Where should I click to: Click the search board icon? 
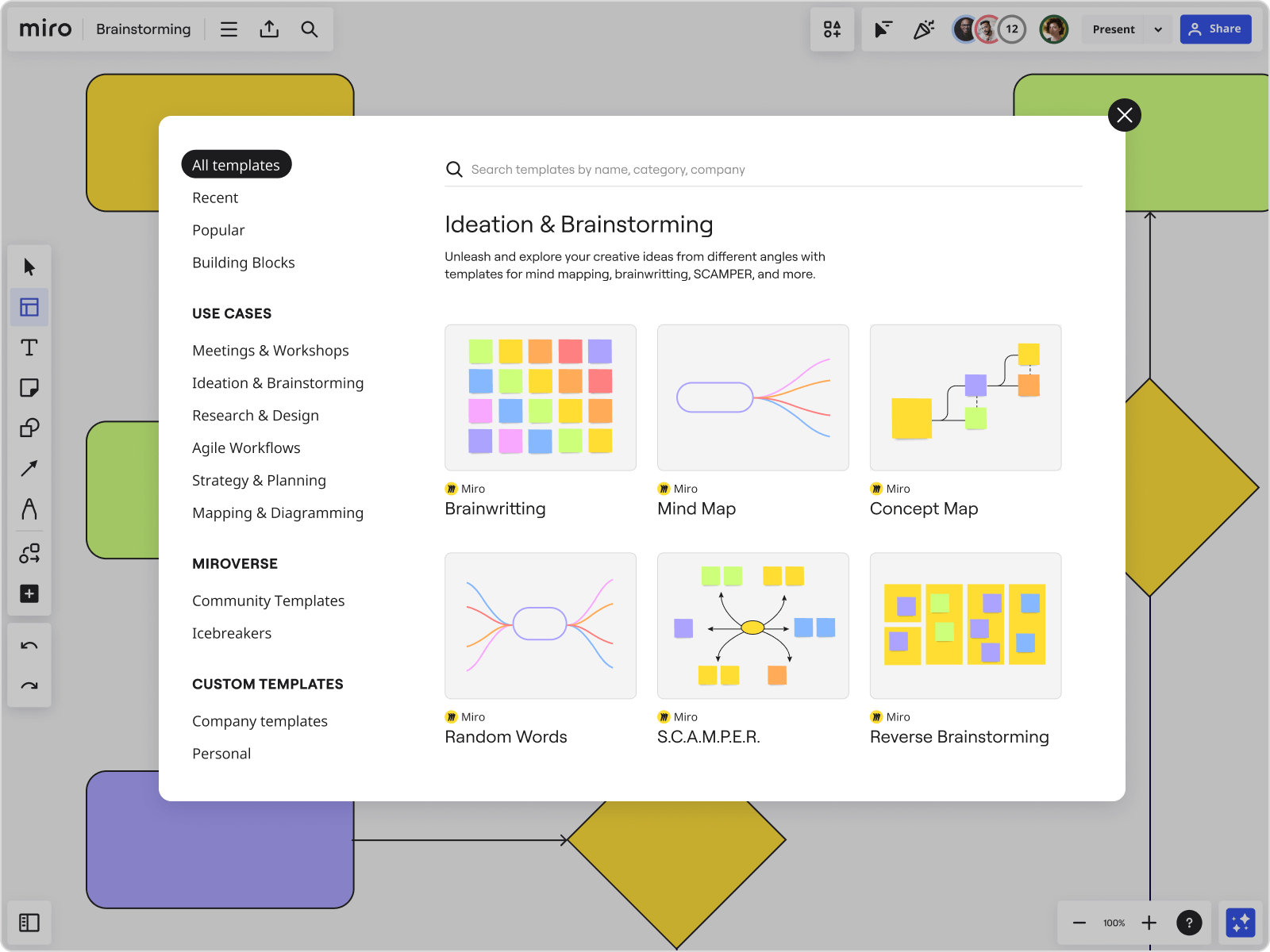(310, 29)
